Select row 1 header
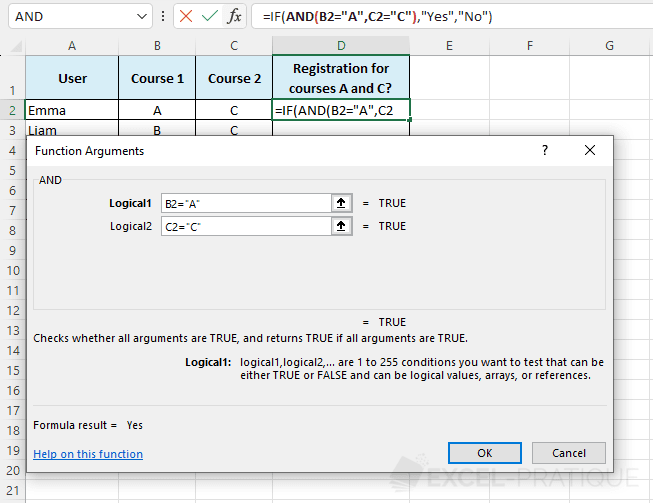The height and width of the screenshot is (503, 653). pyautogui.click(x=12, y=77)
